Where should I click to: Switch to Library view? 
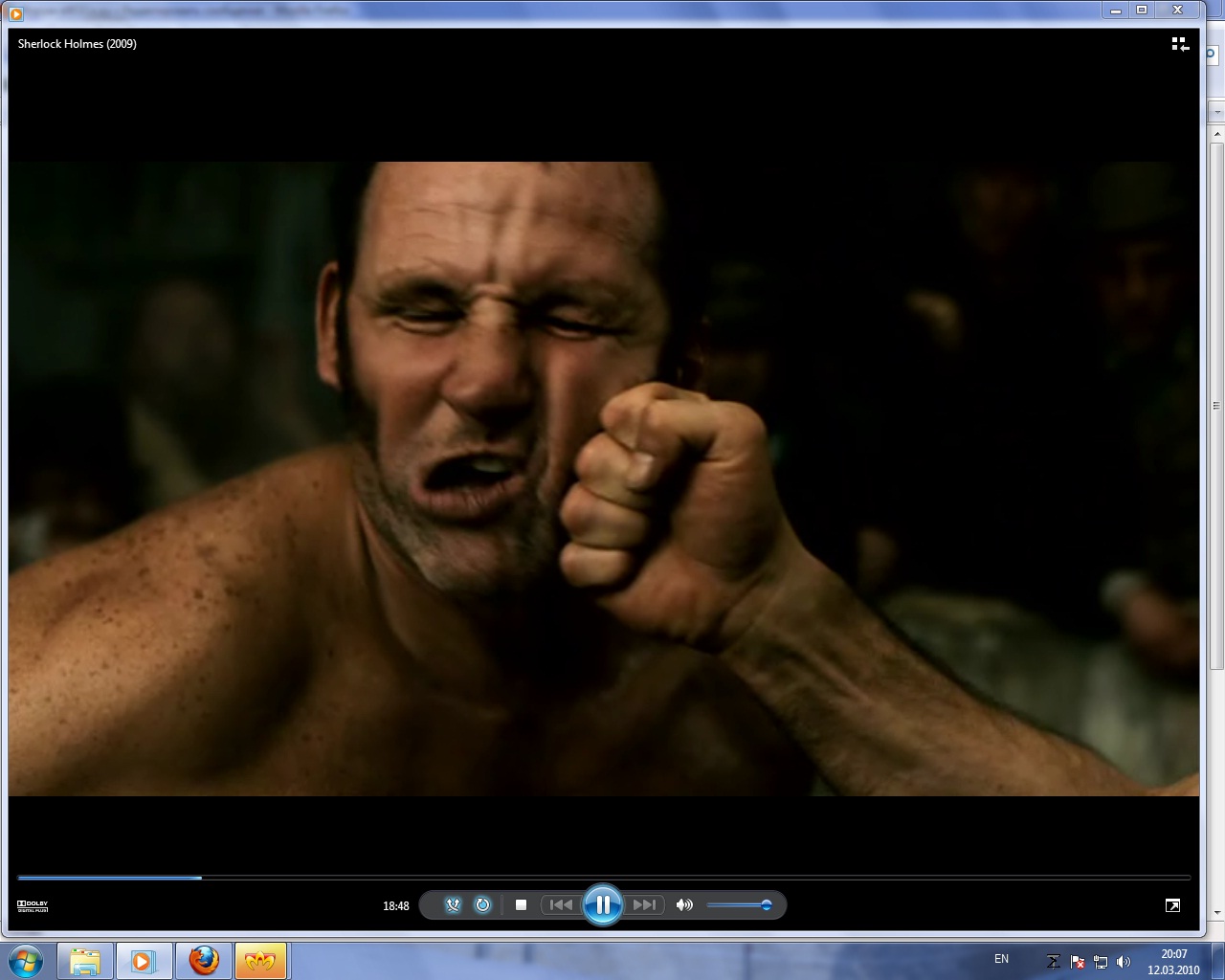pyautogui.click(x=1180, y=44)
